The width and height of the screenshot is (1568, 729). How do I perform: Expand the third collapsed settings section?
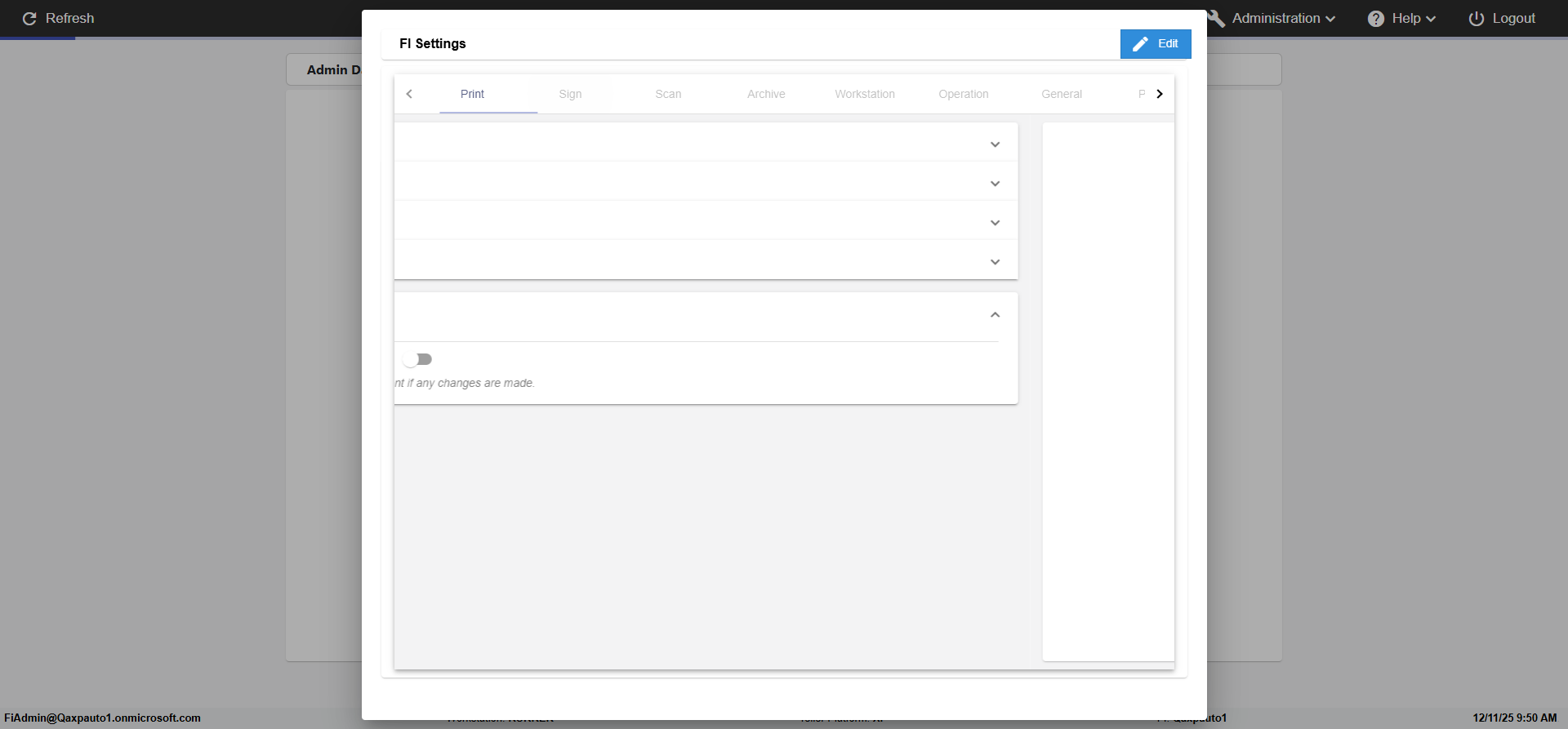(995, 223)
